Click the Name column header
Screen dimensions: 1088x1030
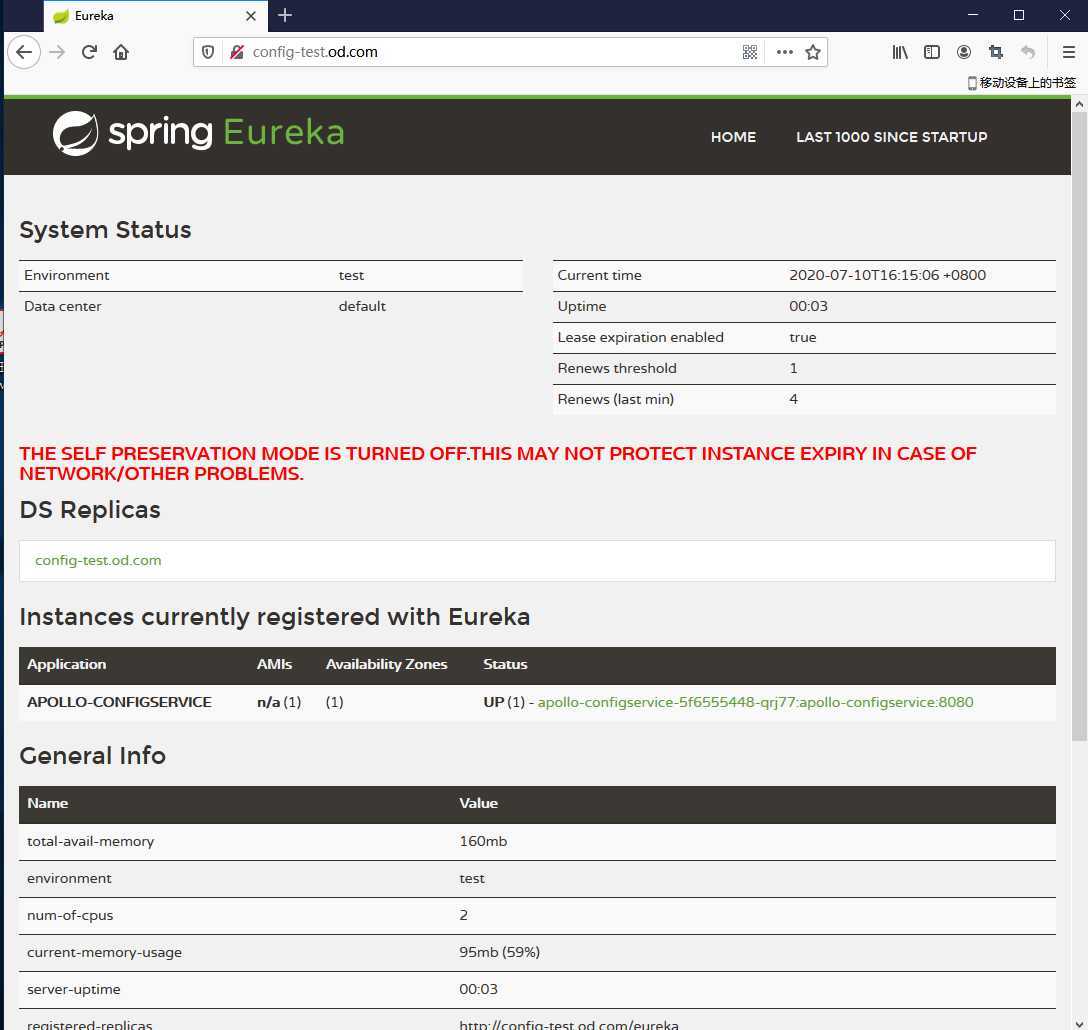coord(48,803)
